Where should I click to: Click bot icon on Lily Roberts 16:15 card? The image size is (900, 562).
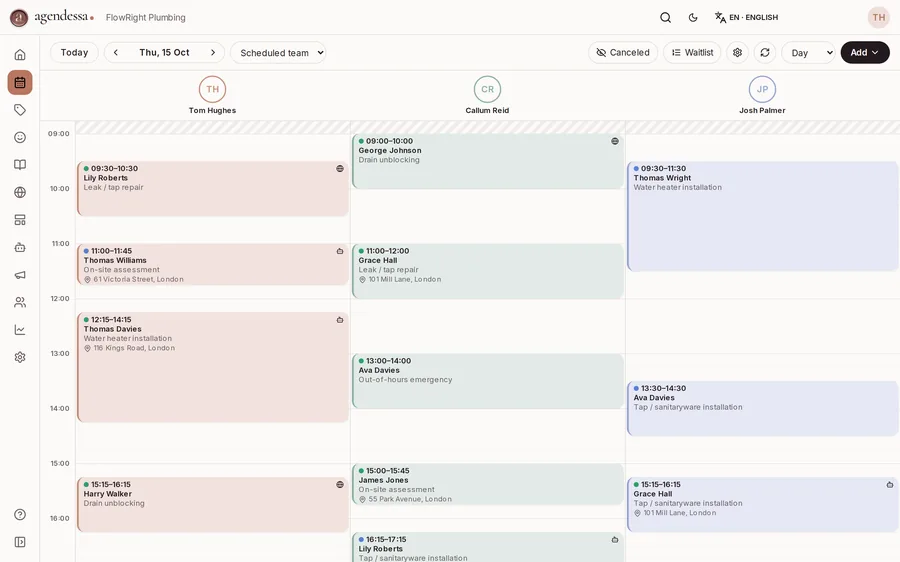(615, 540)
